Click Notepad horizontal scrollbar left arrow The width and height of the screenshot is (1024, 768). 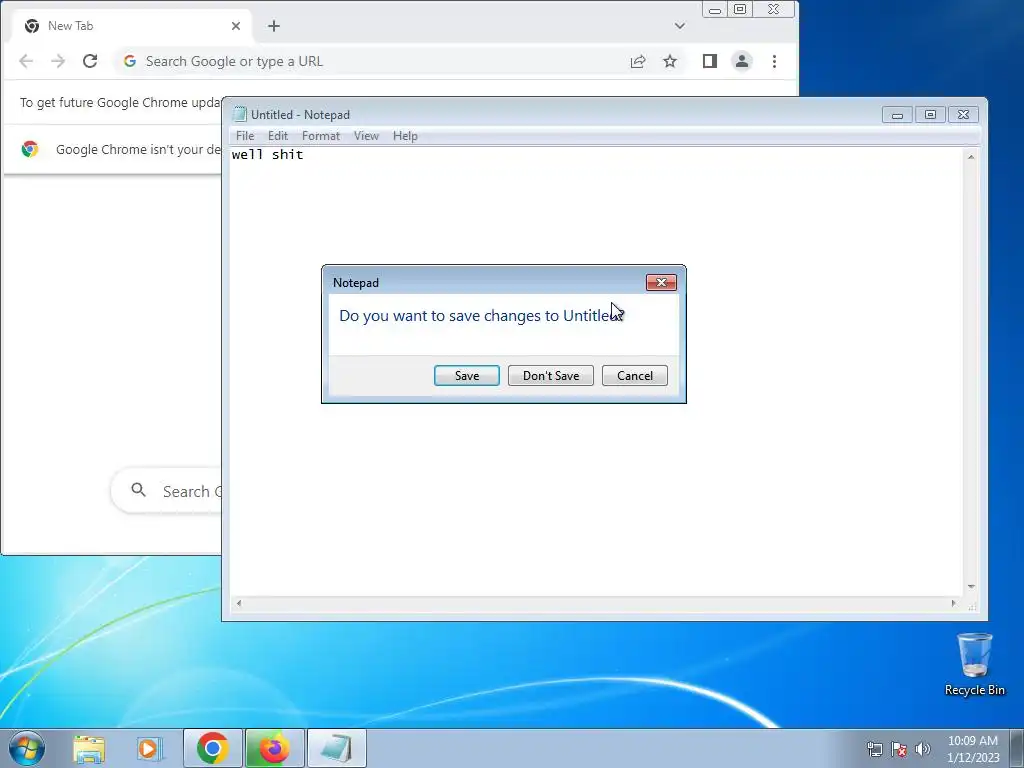tap(239, 603)
